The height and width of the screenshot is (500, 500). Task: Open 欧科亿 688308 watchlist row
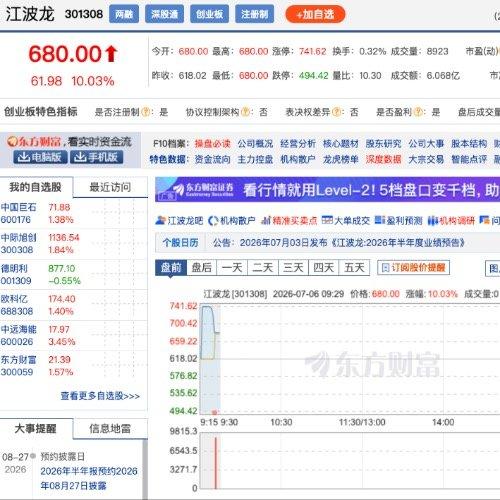click(x=73, y=305)
